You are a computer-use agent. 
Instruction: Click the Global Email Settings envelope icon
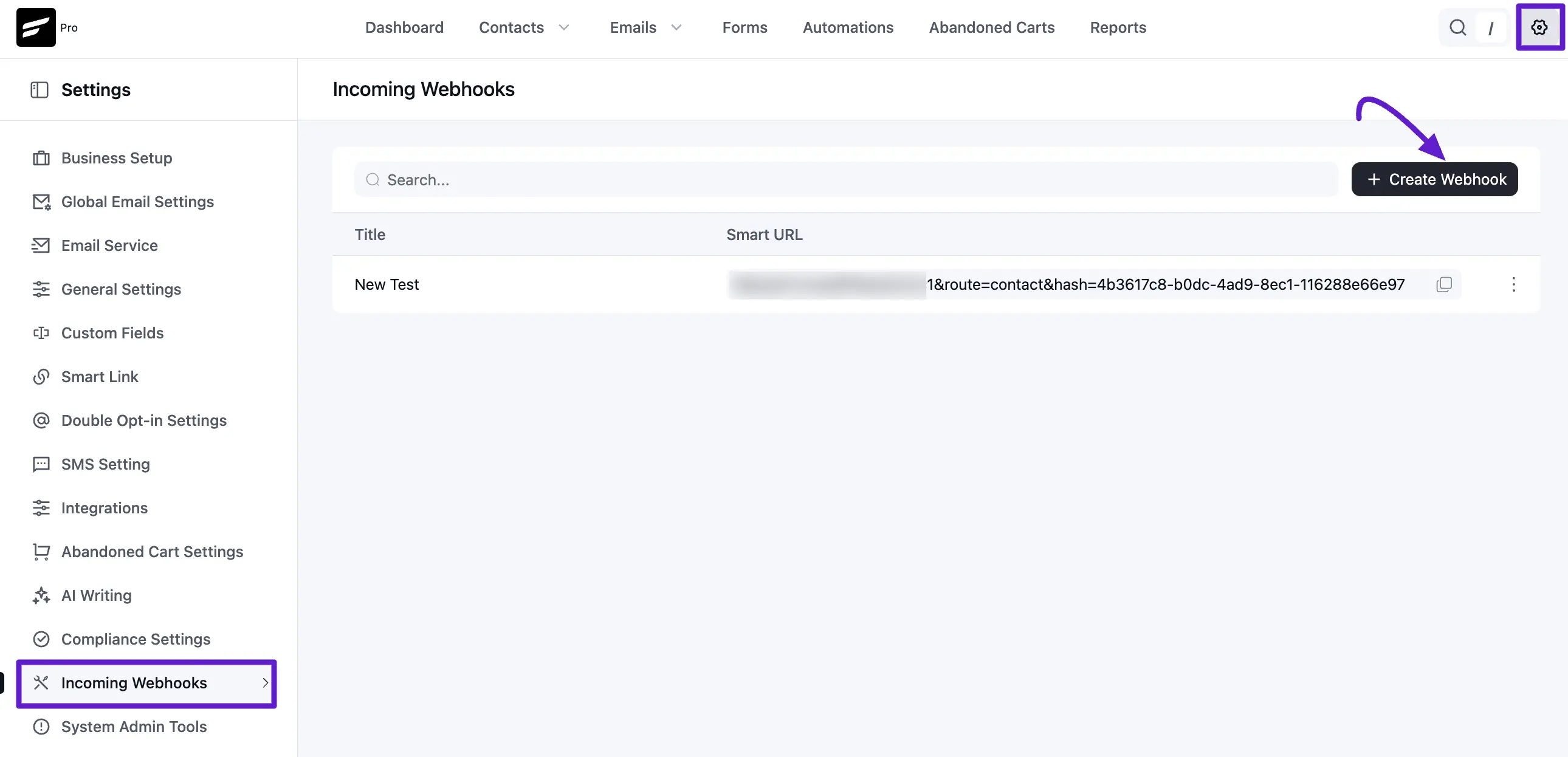41,202
